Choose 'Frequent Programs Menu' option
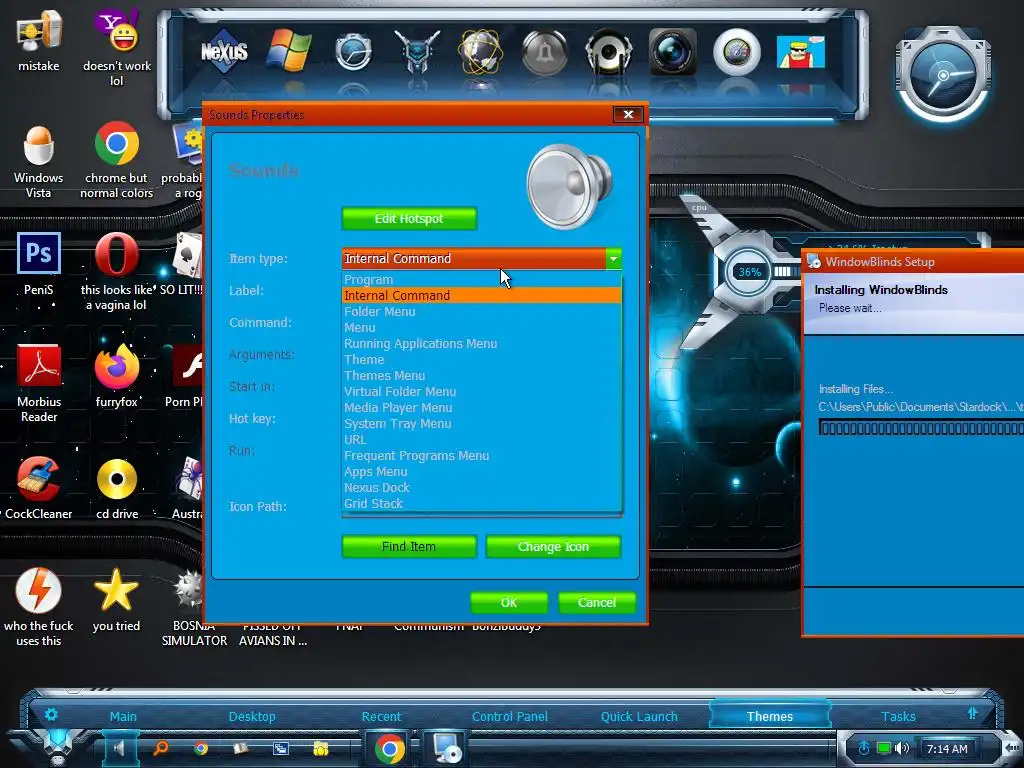 tap(481, 455)
